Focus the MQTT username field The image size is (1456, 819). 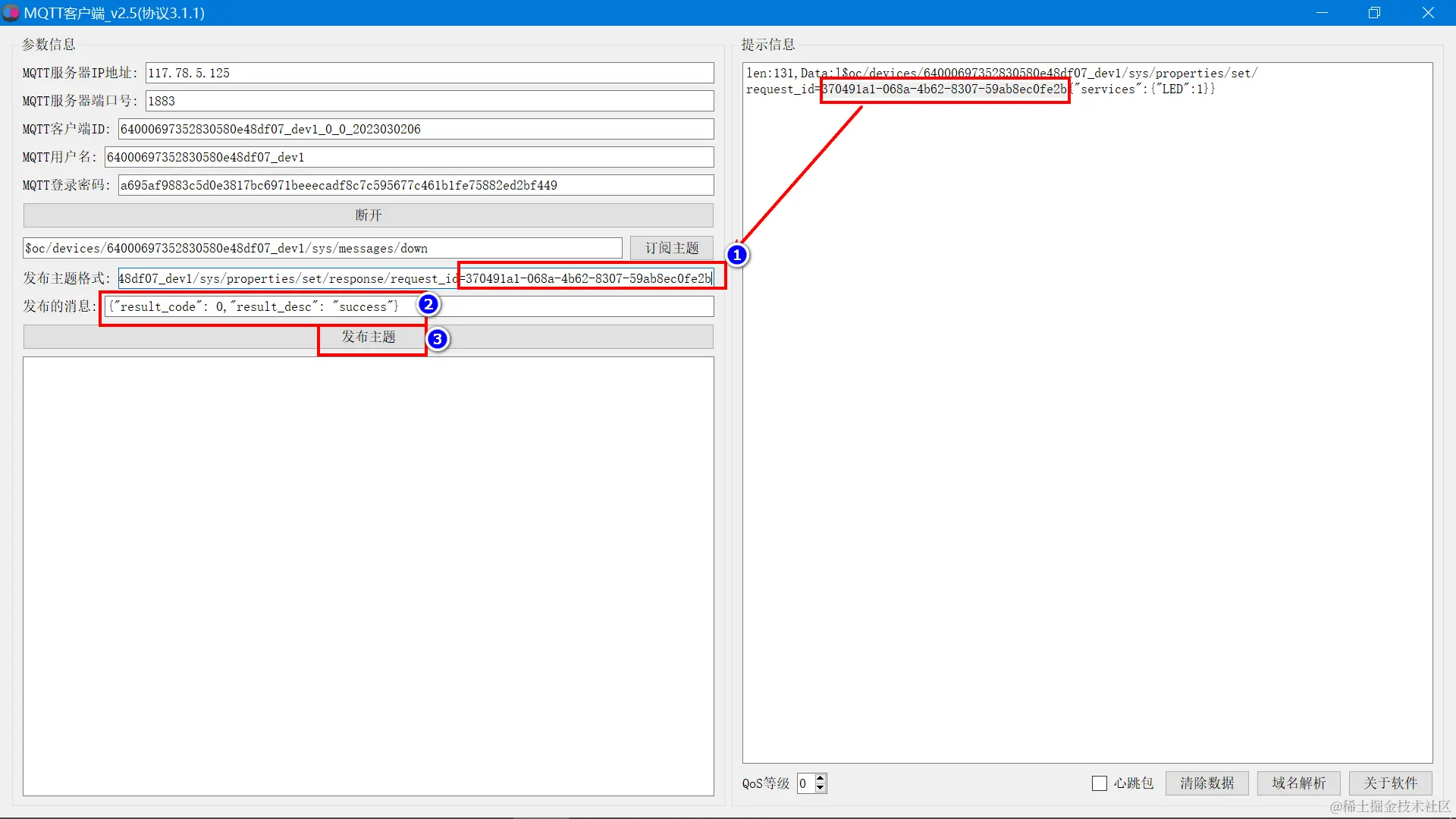pyautogui.click(x=409, y=157)
